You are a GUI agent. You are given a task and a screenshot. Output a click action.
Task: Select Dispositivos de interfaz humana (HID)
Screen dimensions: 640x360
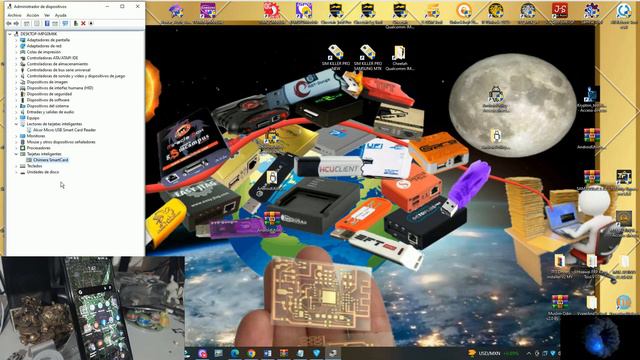(56, 88)
